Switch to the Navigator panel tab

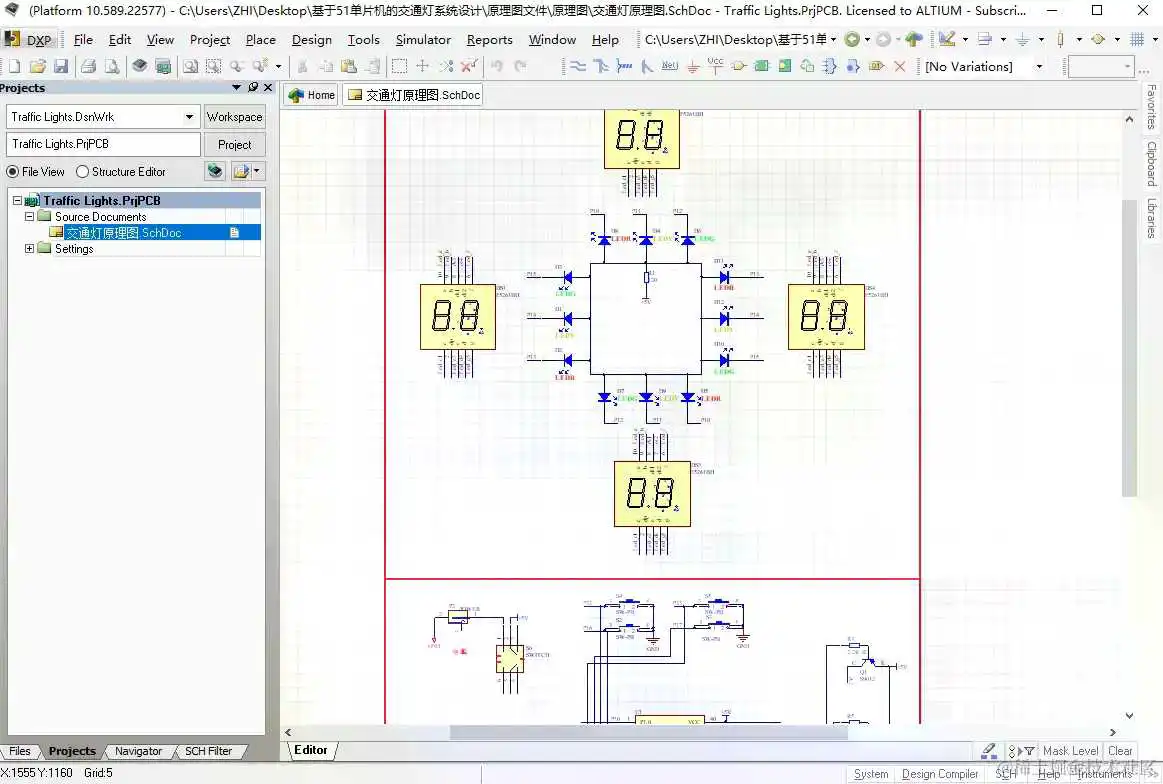(138, 751)
